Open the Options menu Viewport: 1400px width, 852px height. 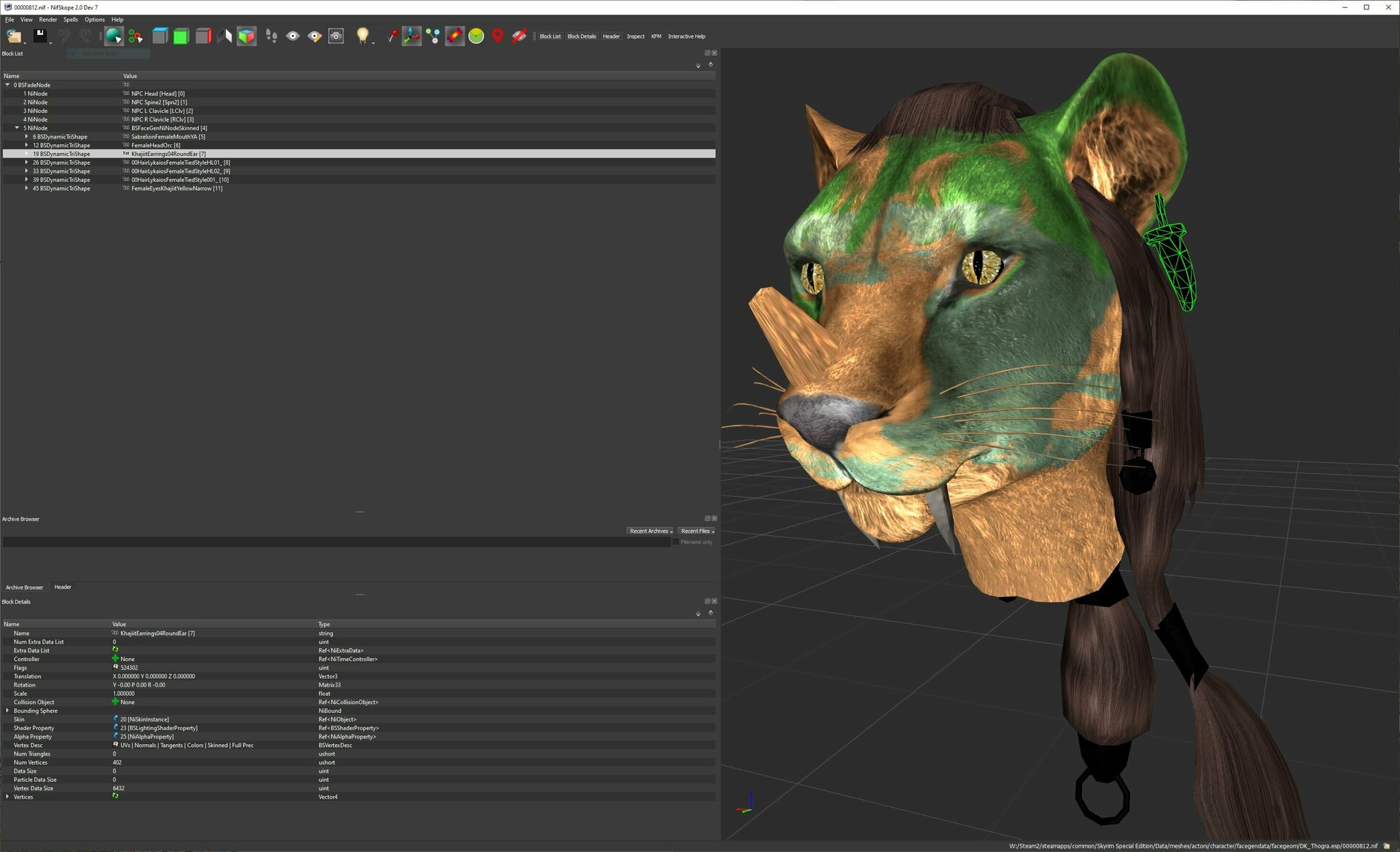(95, 20)
